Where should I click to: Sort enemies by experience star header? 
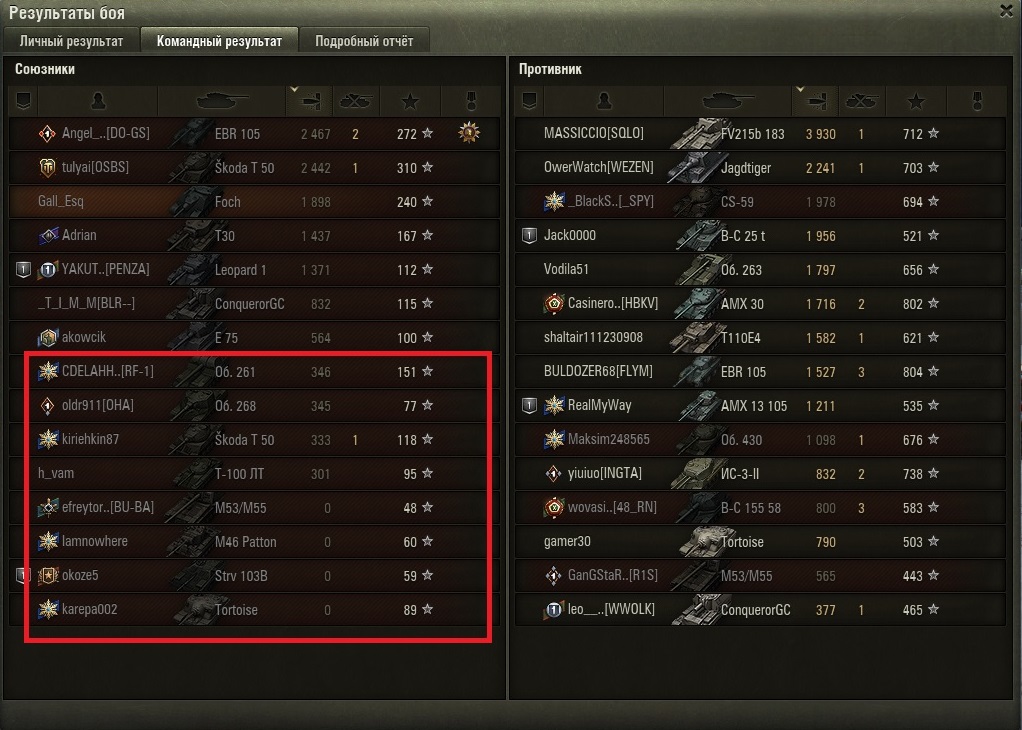(x=916, y=101)
